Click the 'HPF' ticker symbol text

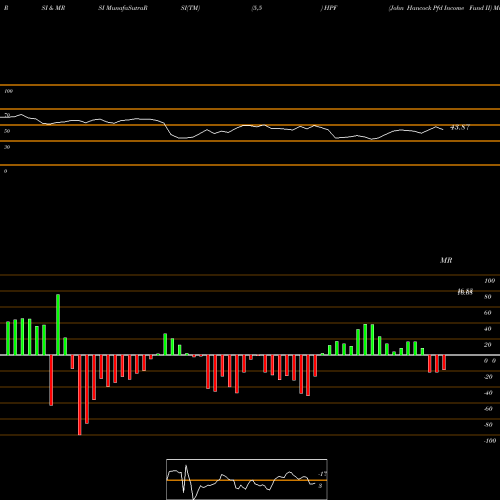pyautogui.click(x=330, y=8)
